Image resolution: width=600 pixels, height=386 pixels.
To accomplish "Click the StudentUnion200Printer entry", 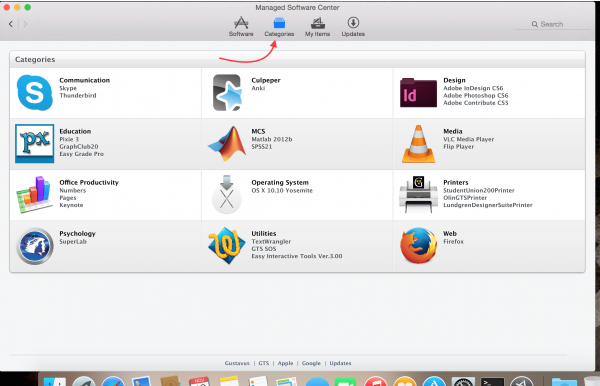I will (x=479, y=191).
